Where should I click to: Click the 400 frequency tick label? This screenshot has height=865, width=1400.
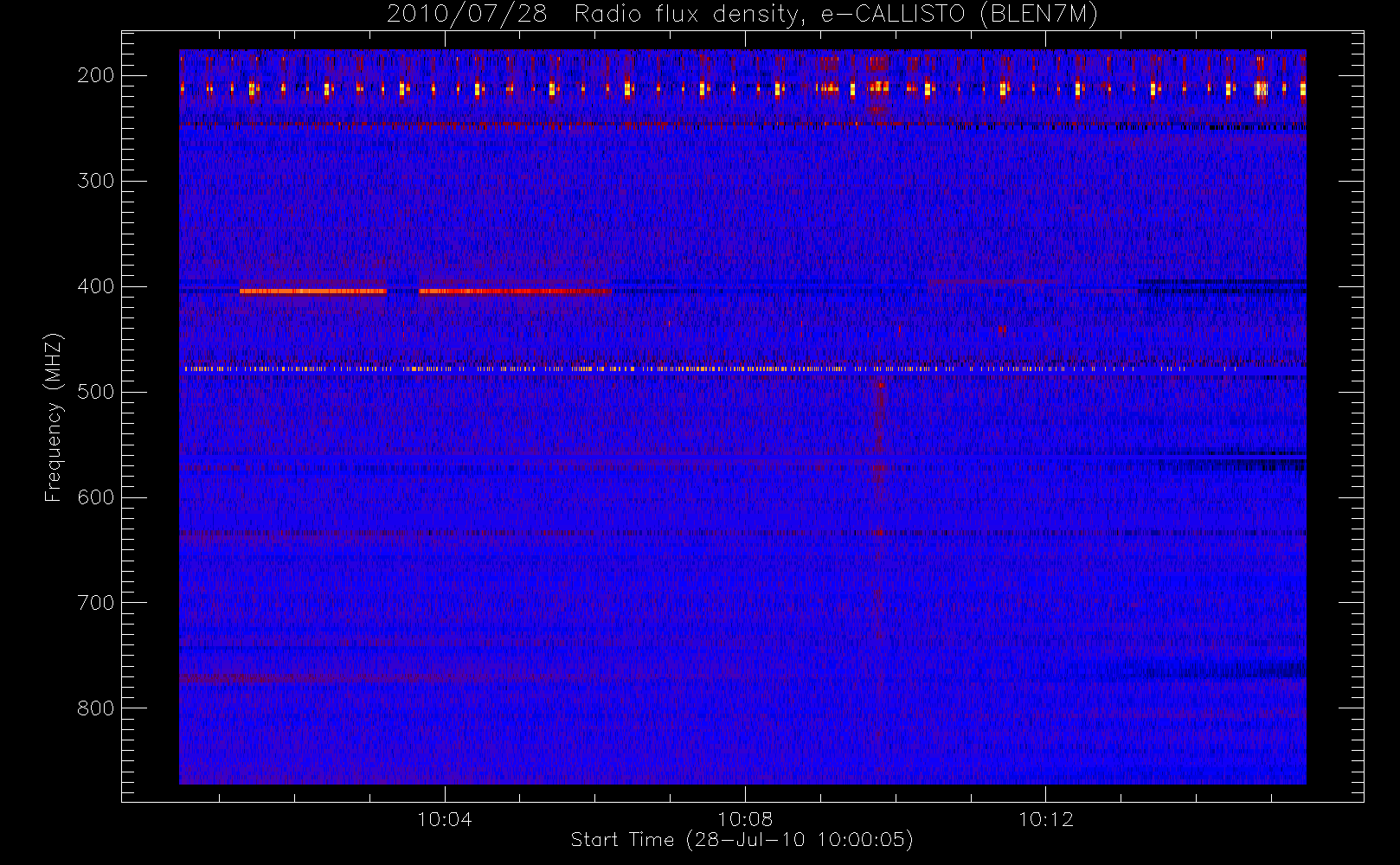96,286
